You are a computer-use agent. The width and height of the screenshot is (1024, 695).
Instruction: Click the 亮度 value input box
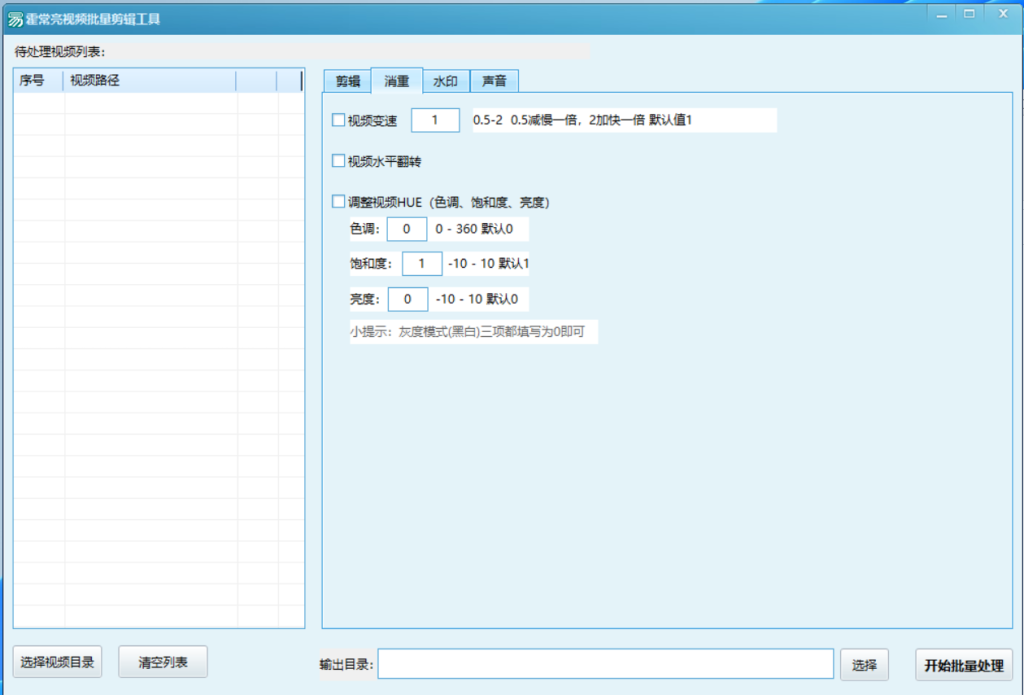point(408,299)
